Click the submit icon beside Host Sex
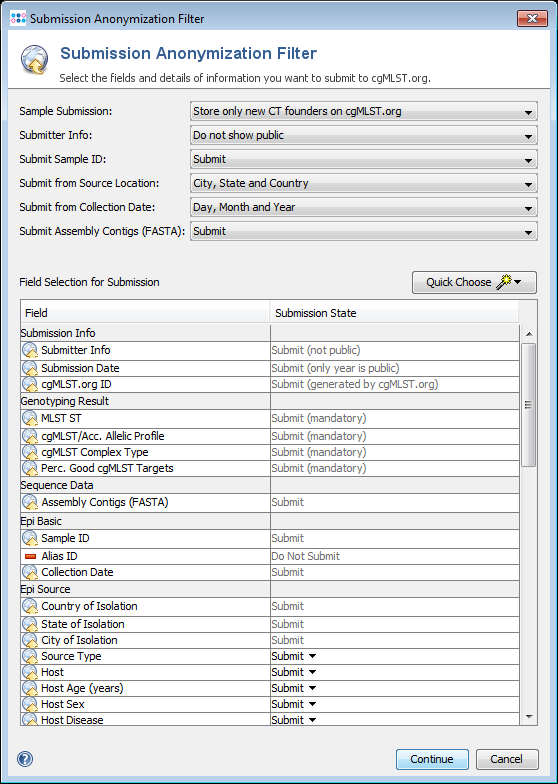 30,704
